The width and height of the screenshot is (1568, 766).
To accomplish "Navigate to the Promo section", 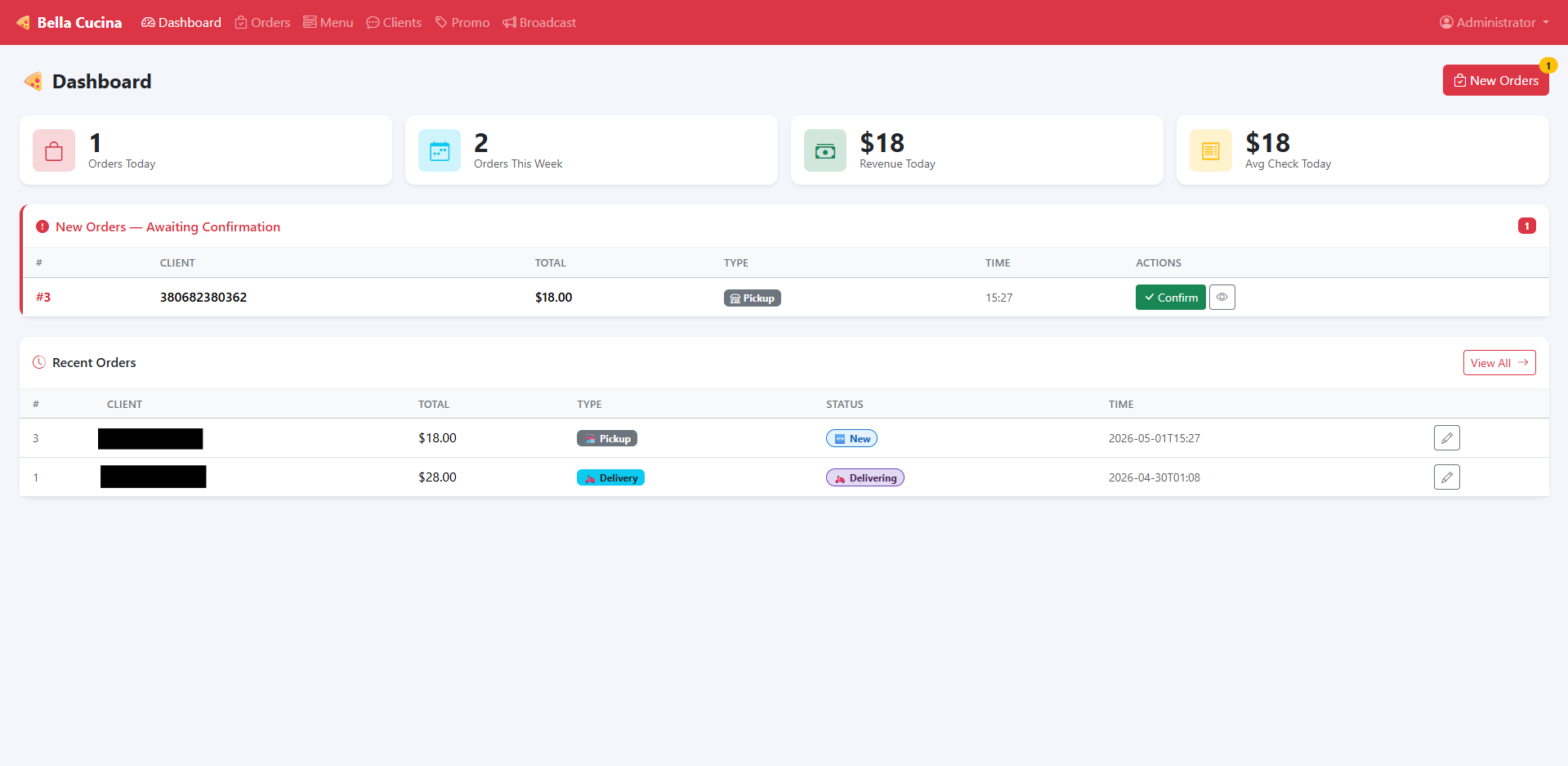I will (462, 23).
